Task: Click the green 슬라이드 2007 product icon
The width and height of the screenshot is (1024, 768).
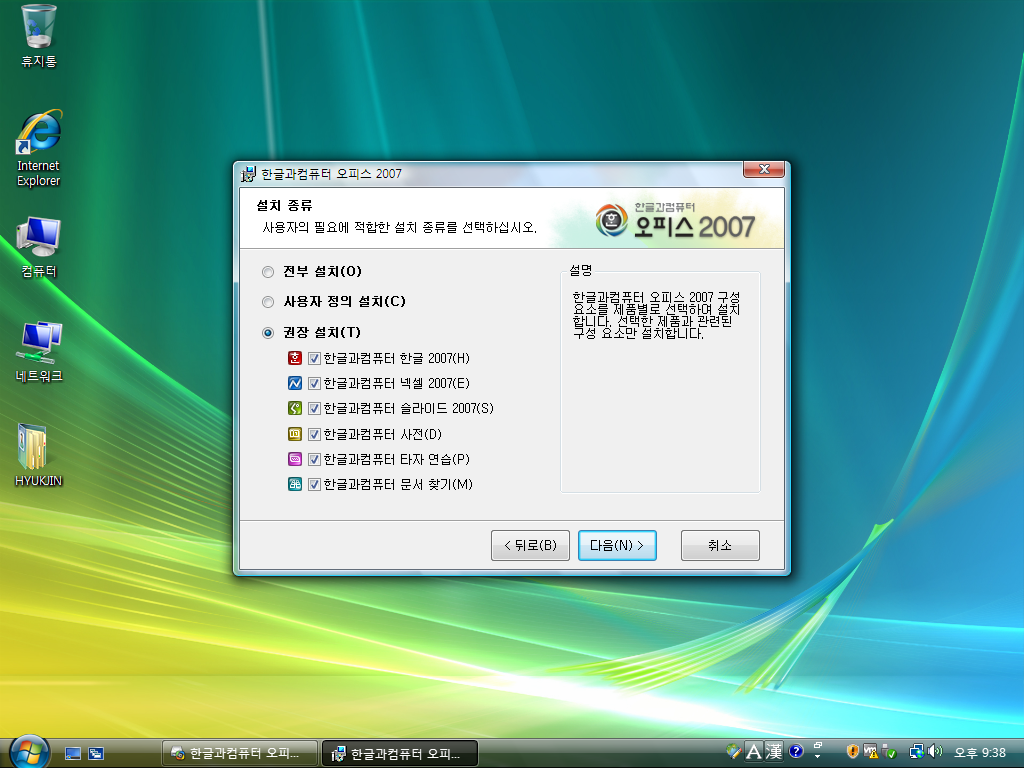Action: [x=295, y=408]
